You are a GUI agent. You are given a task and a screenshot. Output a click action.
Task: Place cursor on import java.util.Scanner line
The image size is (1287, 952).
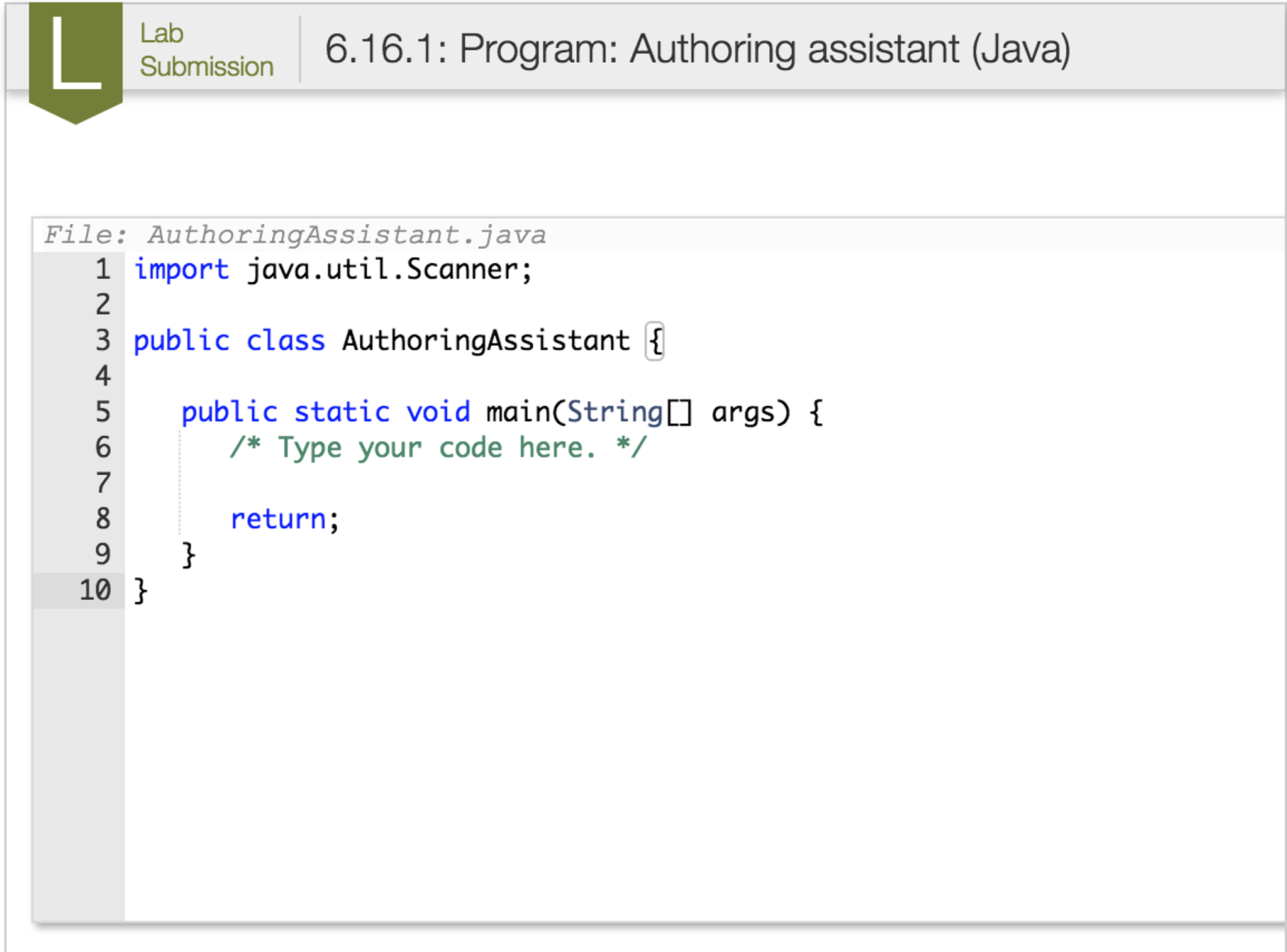(x=333, y=270)
